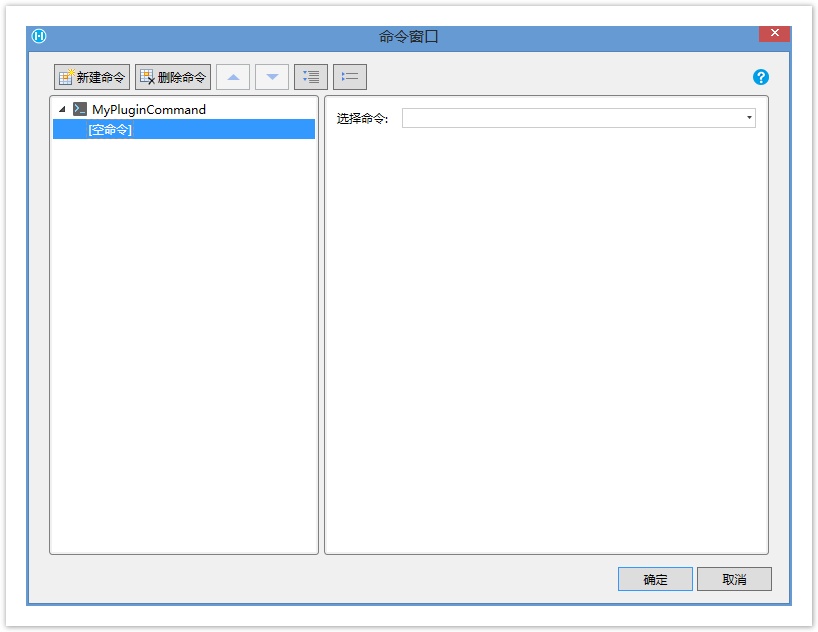
Task: Click the increase indent toolbar icon
Action: coord(311,77)
